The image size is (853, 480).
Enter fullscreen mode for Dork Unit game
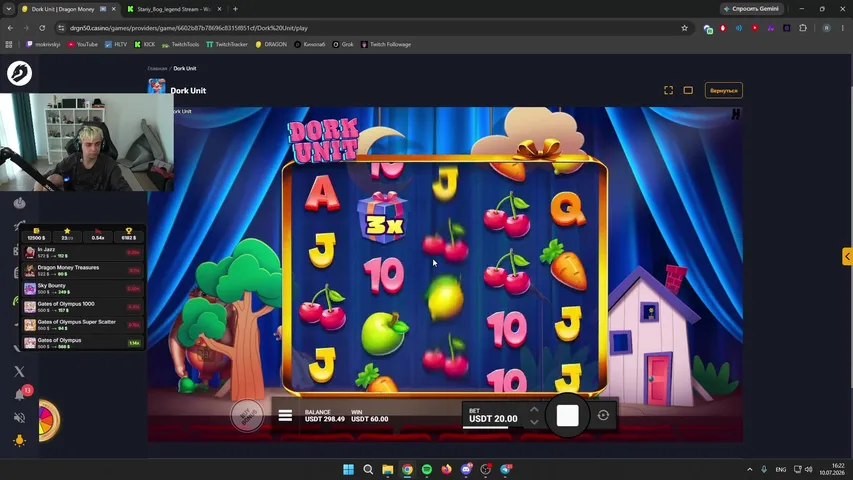click(669, 90)
